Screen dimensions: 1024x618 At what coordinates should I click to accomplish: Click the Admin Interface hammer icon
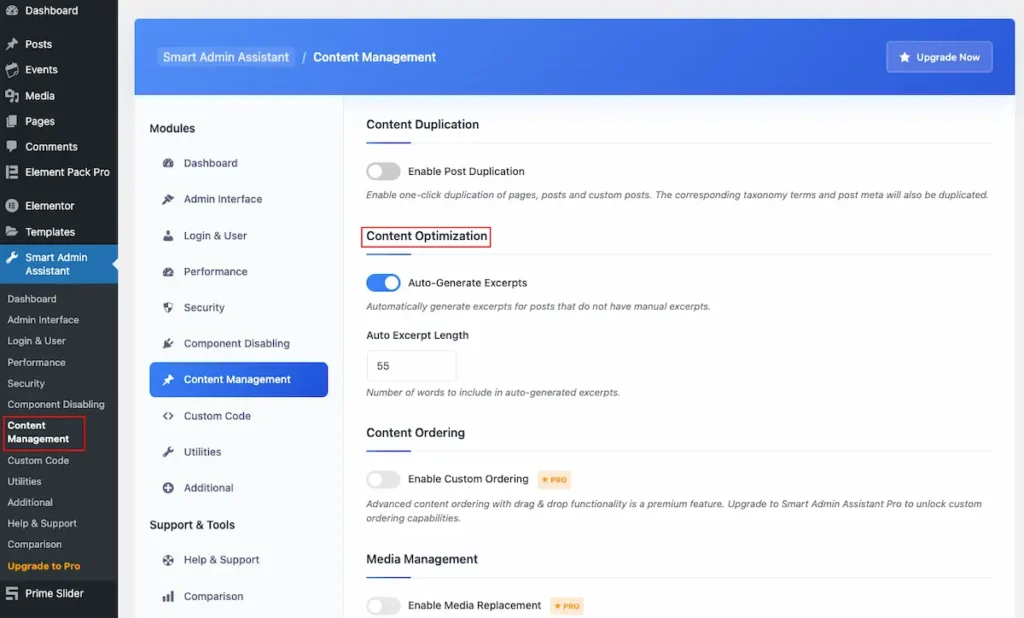[168, 199]
